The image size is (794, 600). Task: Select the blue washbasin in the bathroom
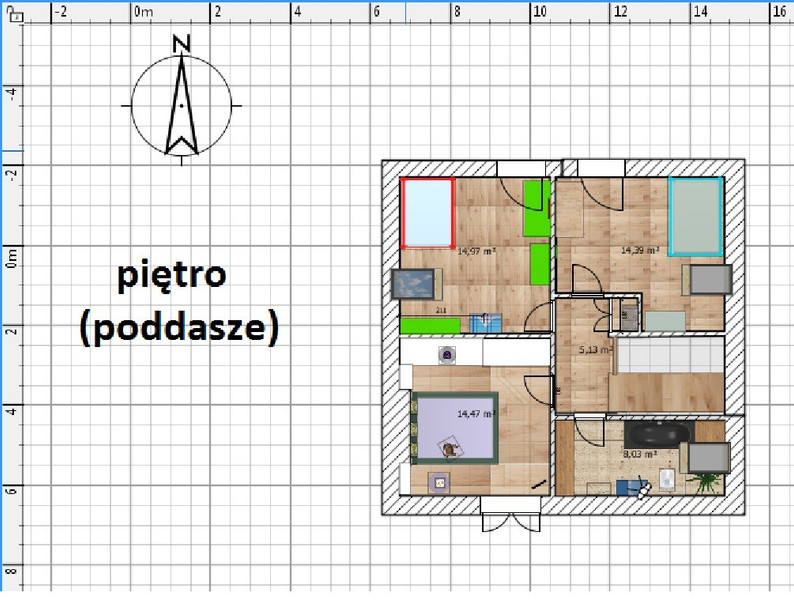(x=628, y=488)
